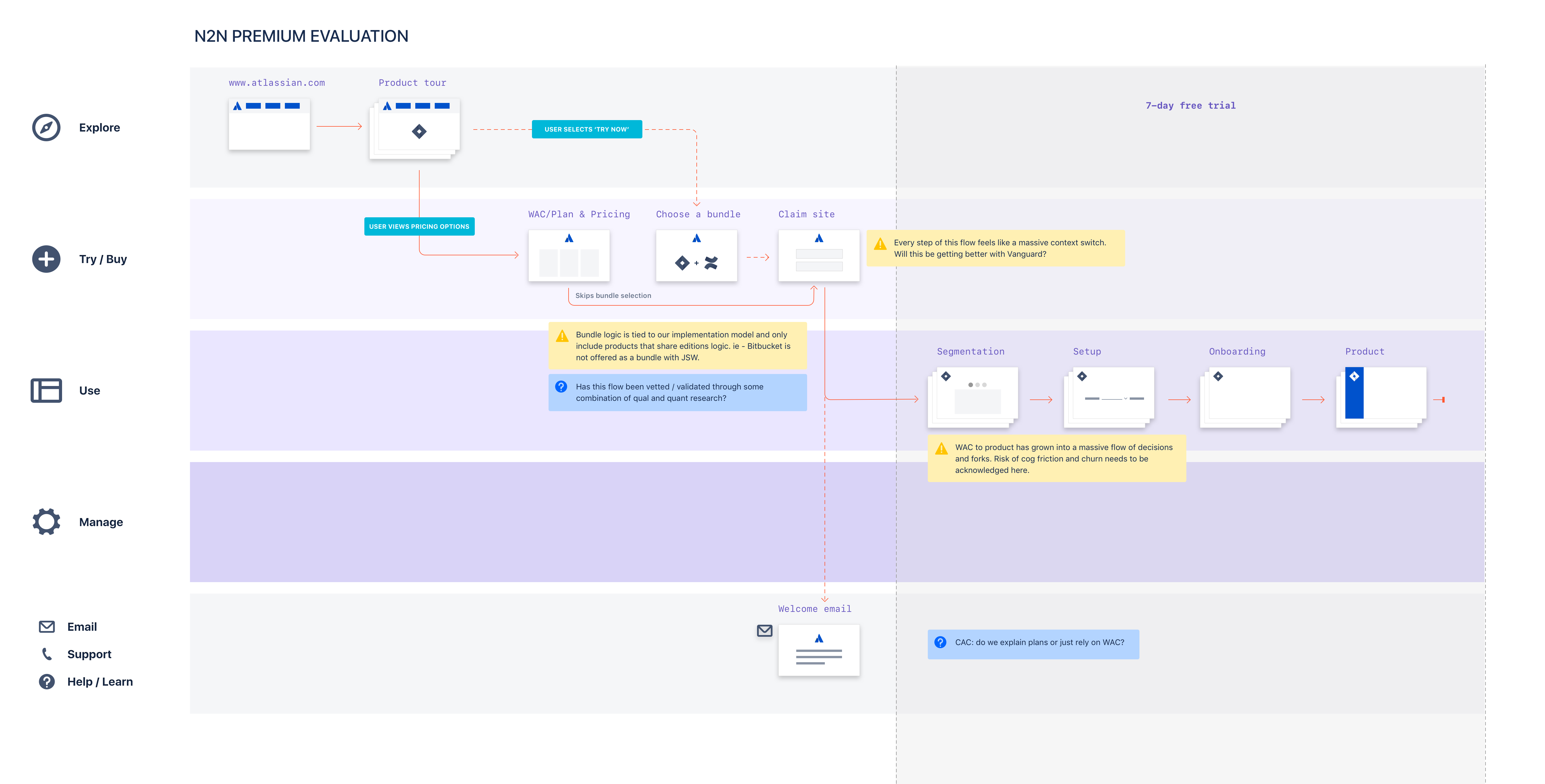1545x784 pixels.
Task: Click the 'Manage' row label
Action: click(101, 522)
